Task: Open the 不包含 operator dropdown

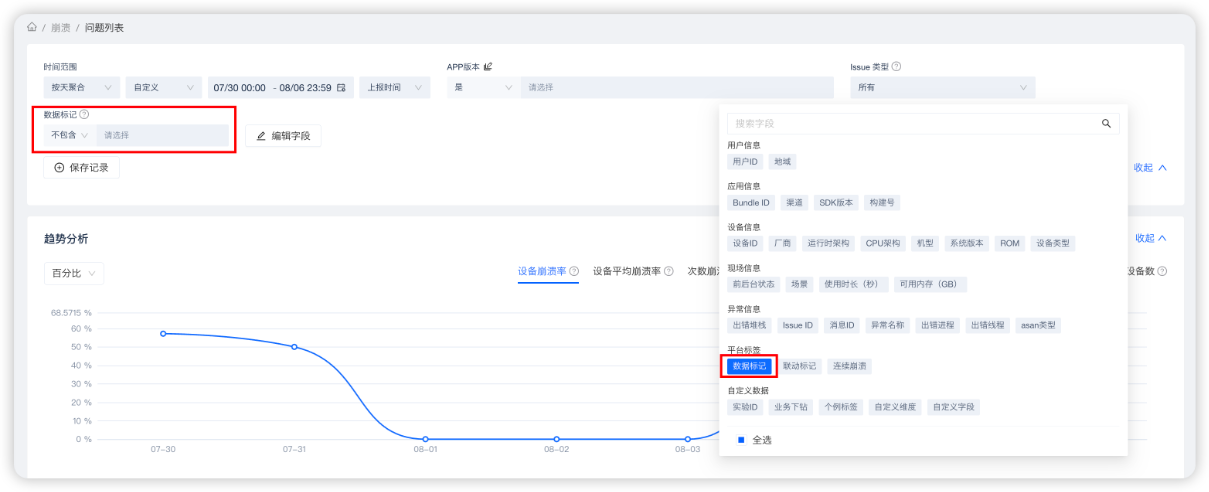Action: click(x=70, y=135)
